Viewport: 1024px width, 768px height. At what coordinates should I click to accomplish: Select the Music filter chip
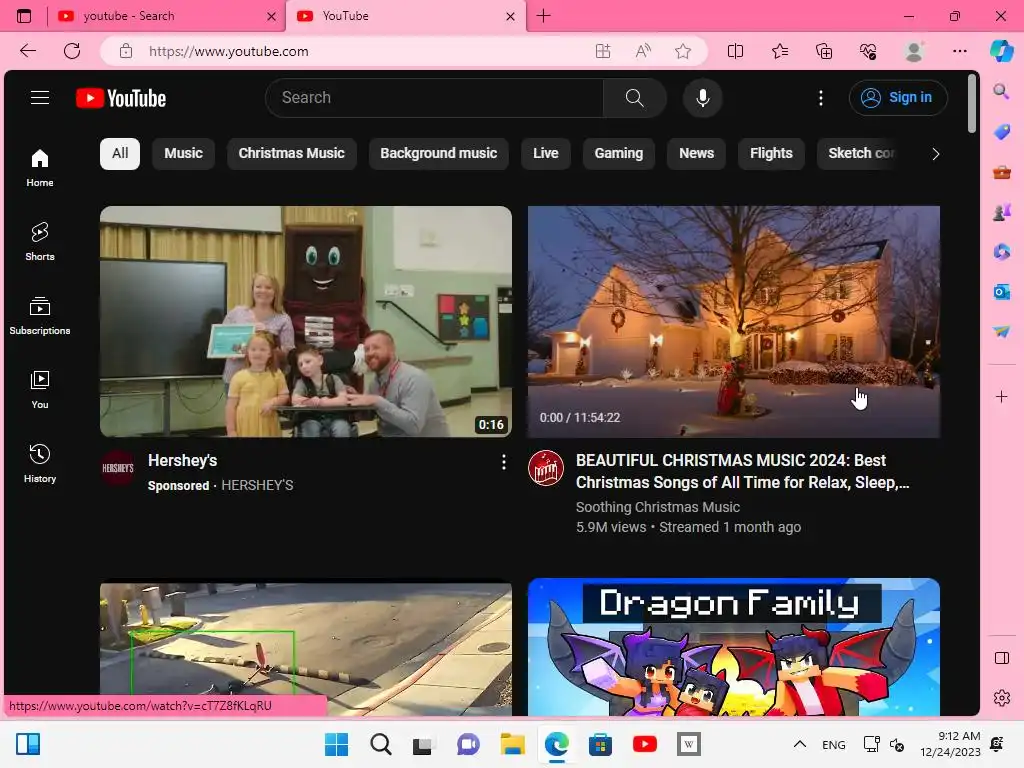[x=184, y=153]
